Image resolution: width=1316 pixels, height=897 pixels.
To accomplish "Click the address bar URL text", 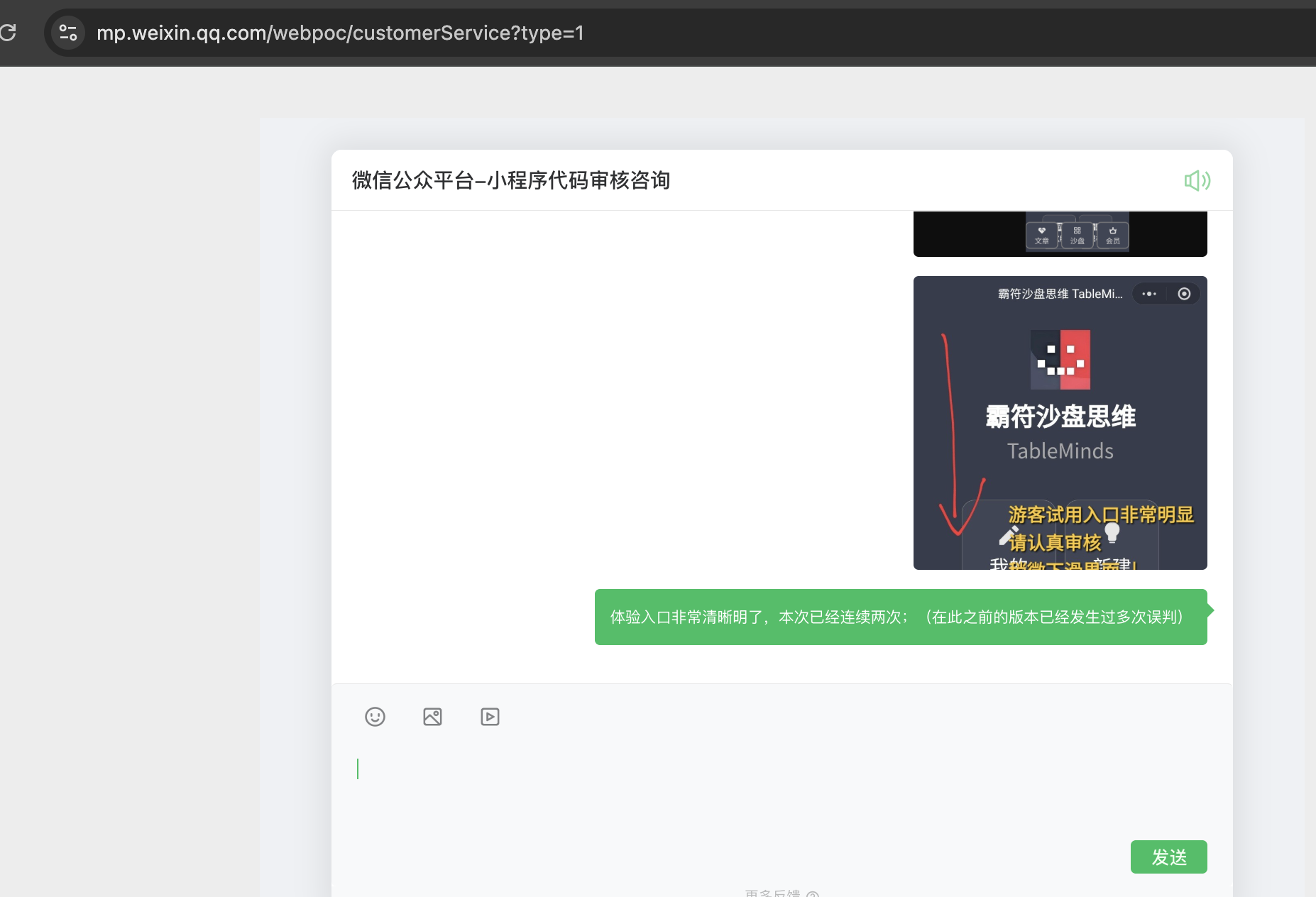I will click(340, 33).
